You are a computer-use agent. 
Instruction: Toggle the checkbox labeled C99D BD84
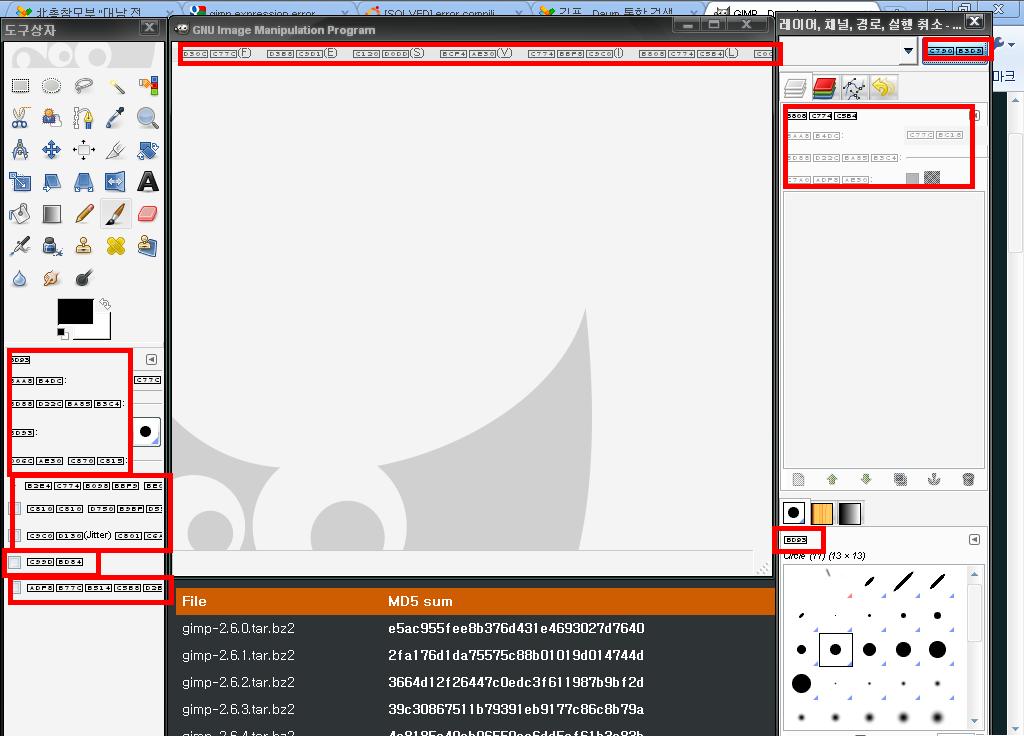coord(14,562)
